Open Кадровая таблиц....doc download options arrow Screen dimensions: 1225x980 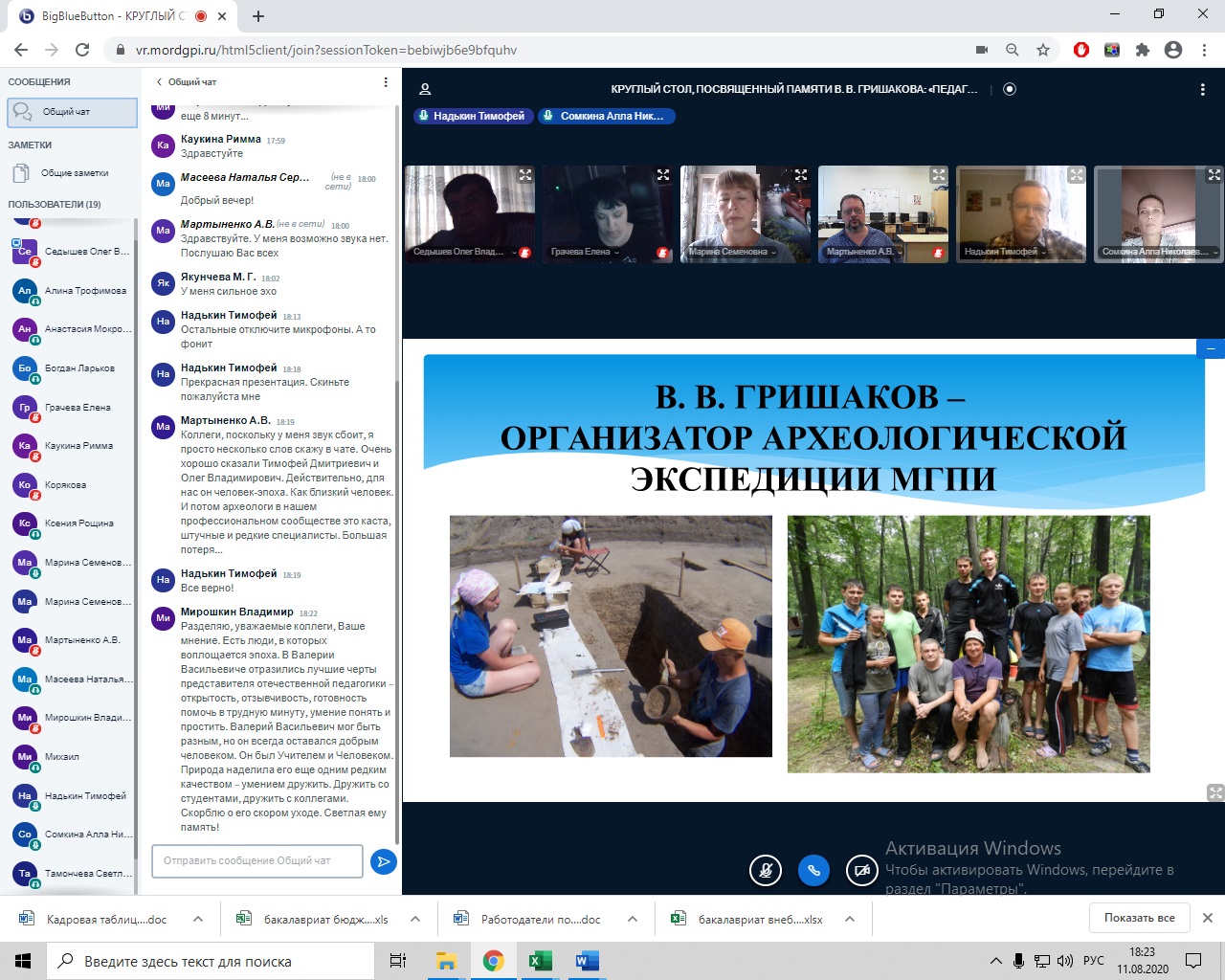[x=198, y=919]
